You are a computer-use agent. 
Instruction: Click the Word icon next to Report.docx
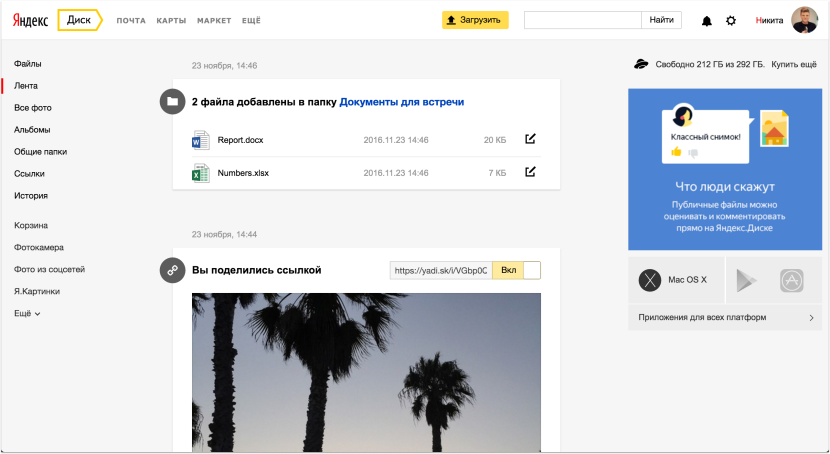coord(200,140)
